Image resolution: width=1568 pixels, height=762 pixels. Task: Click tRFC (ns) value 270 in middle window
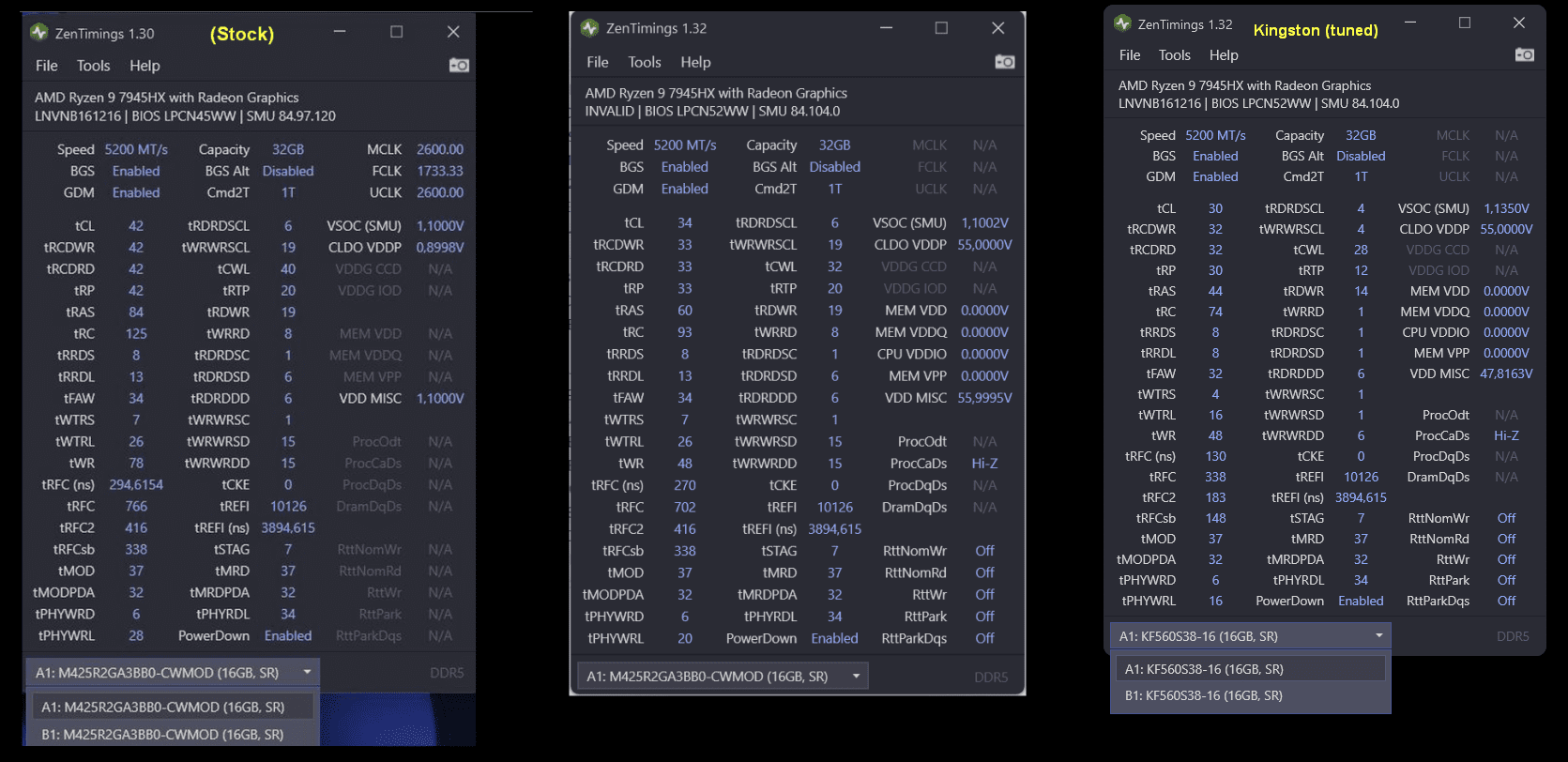pos(685,486)
